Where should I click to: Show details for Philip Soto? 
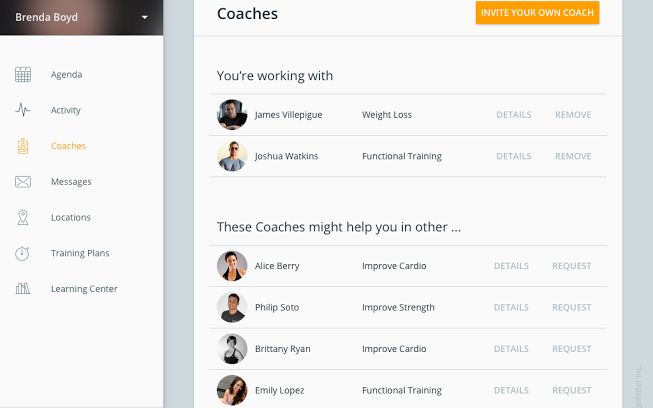coord(511,307)
